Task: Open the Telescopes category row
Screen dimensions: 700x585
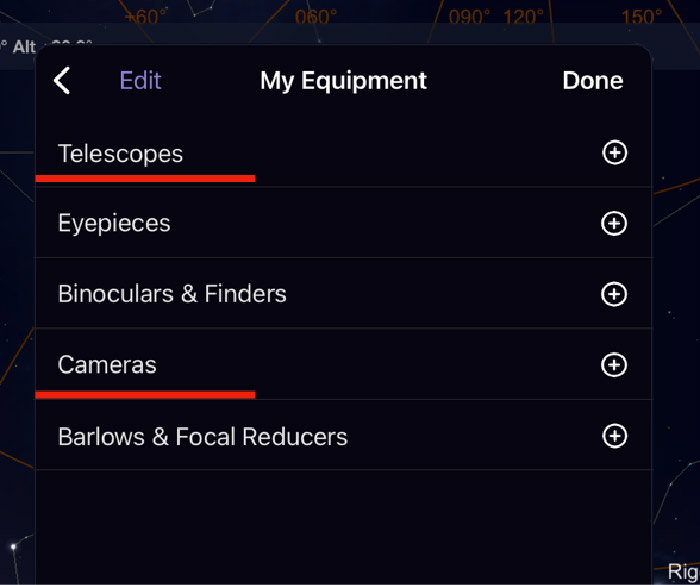Action: pyautogui.click(x=344, y=153)
